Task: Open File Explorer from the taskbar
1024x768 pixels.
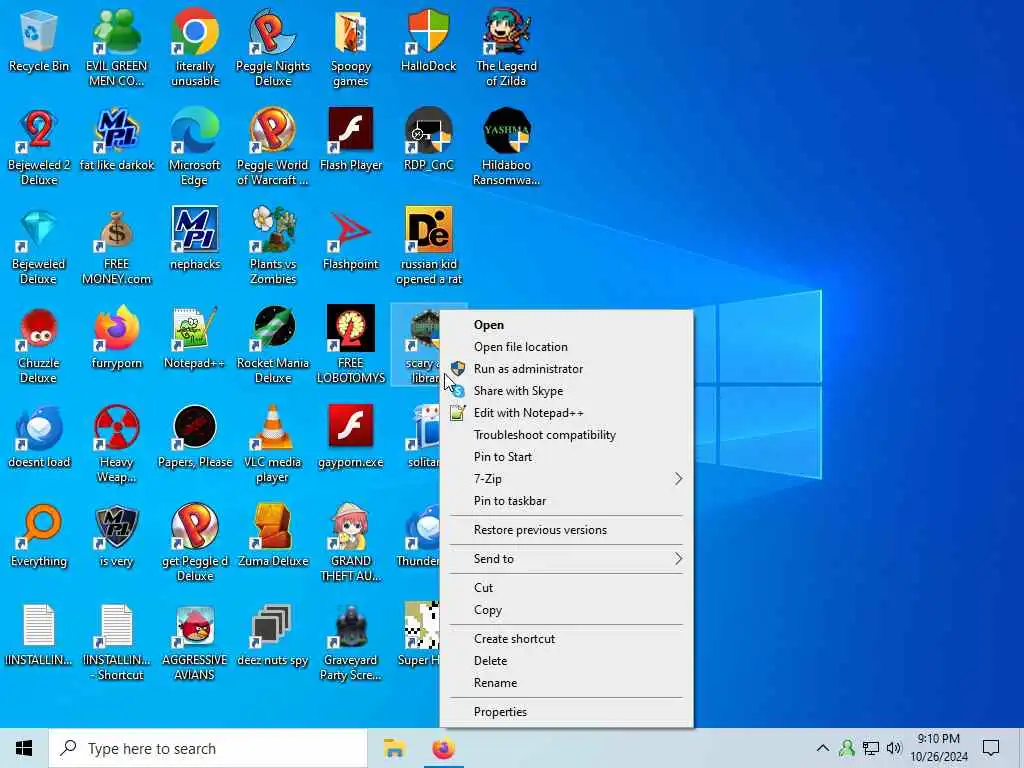Action: point(394,748)
